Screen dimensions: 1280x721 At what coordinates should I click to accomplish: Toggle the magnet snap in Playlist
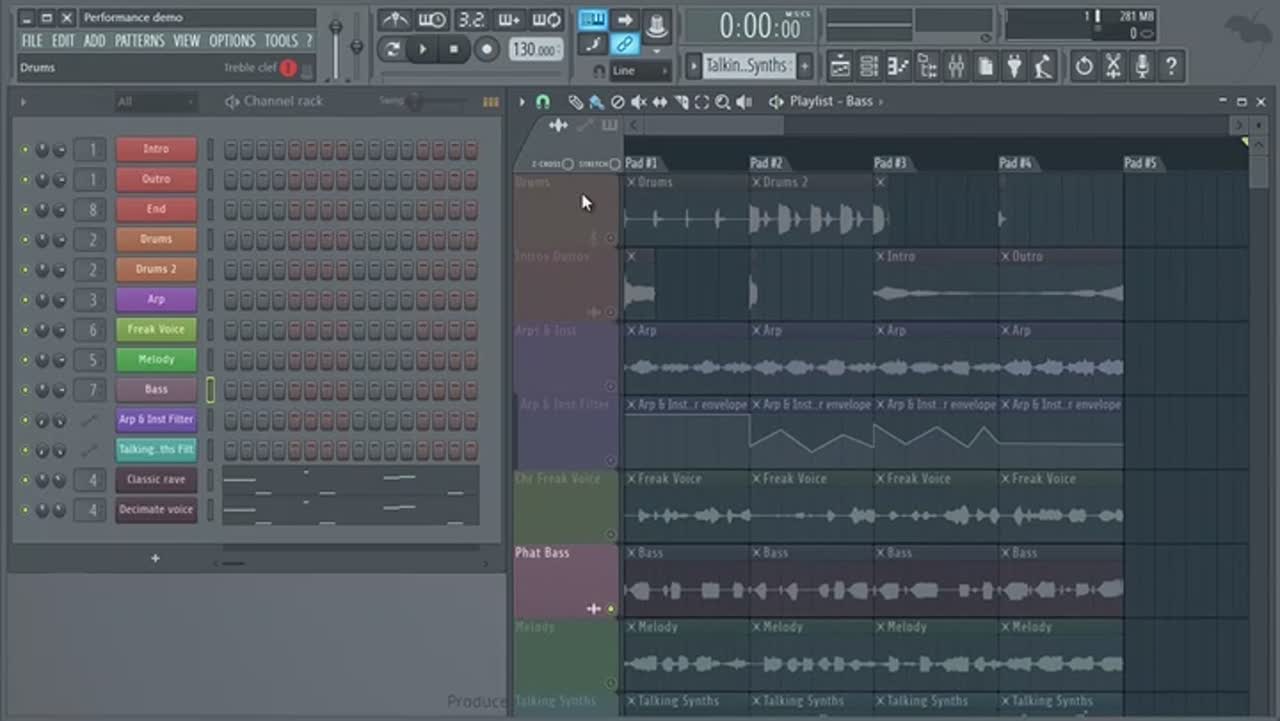(x=543, y=102)
